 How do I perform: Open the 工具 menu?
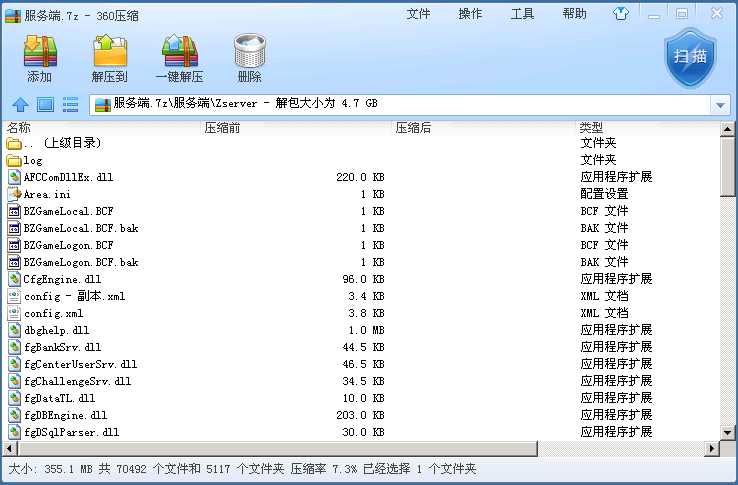point(522,14)
